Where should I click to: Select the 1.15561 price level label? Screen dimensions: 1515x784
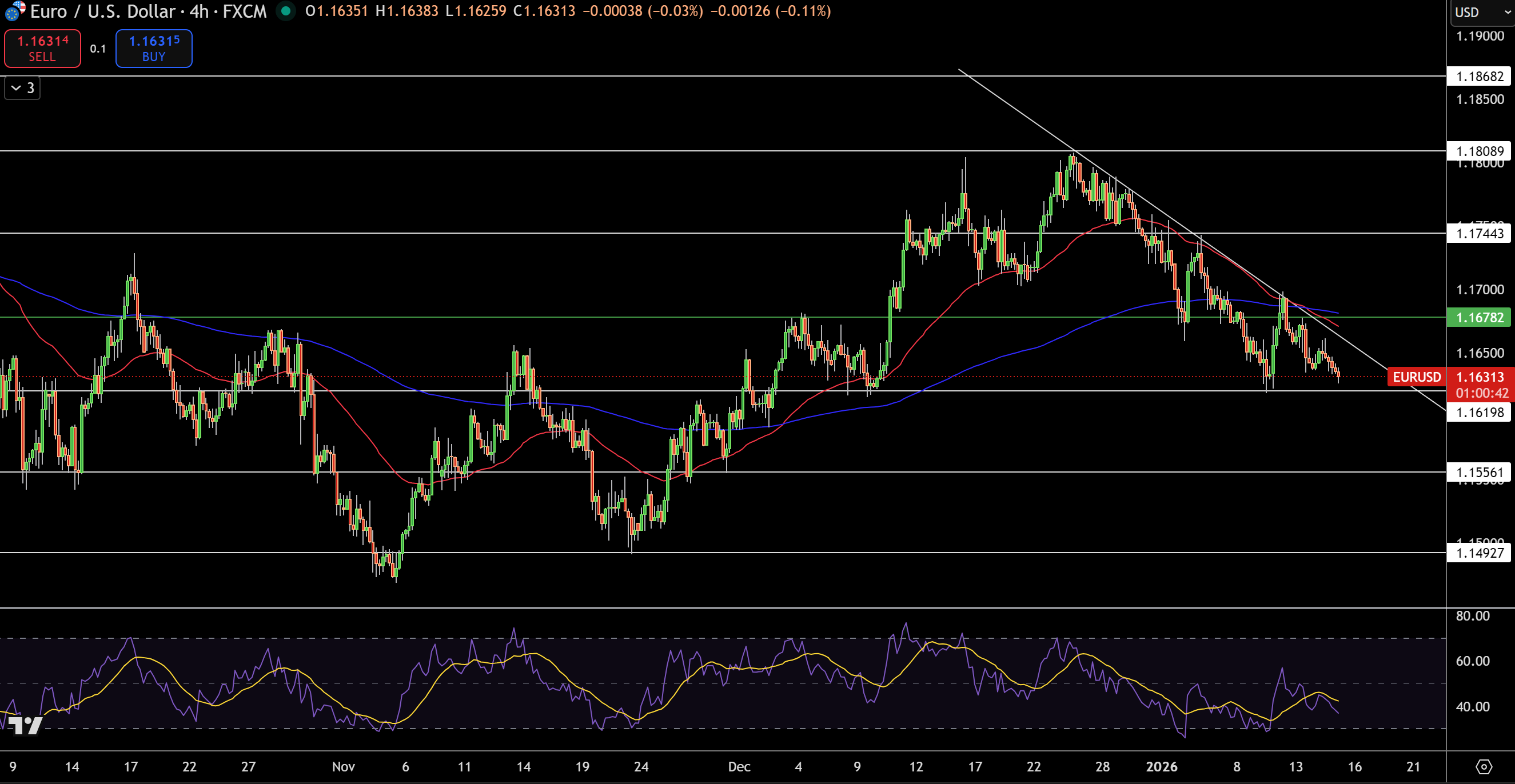1479,472
